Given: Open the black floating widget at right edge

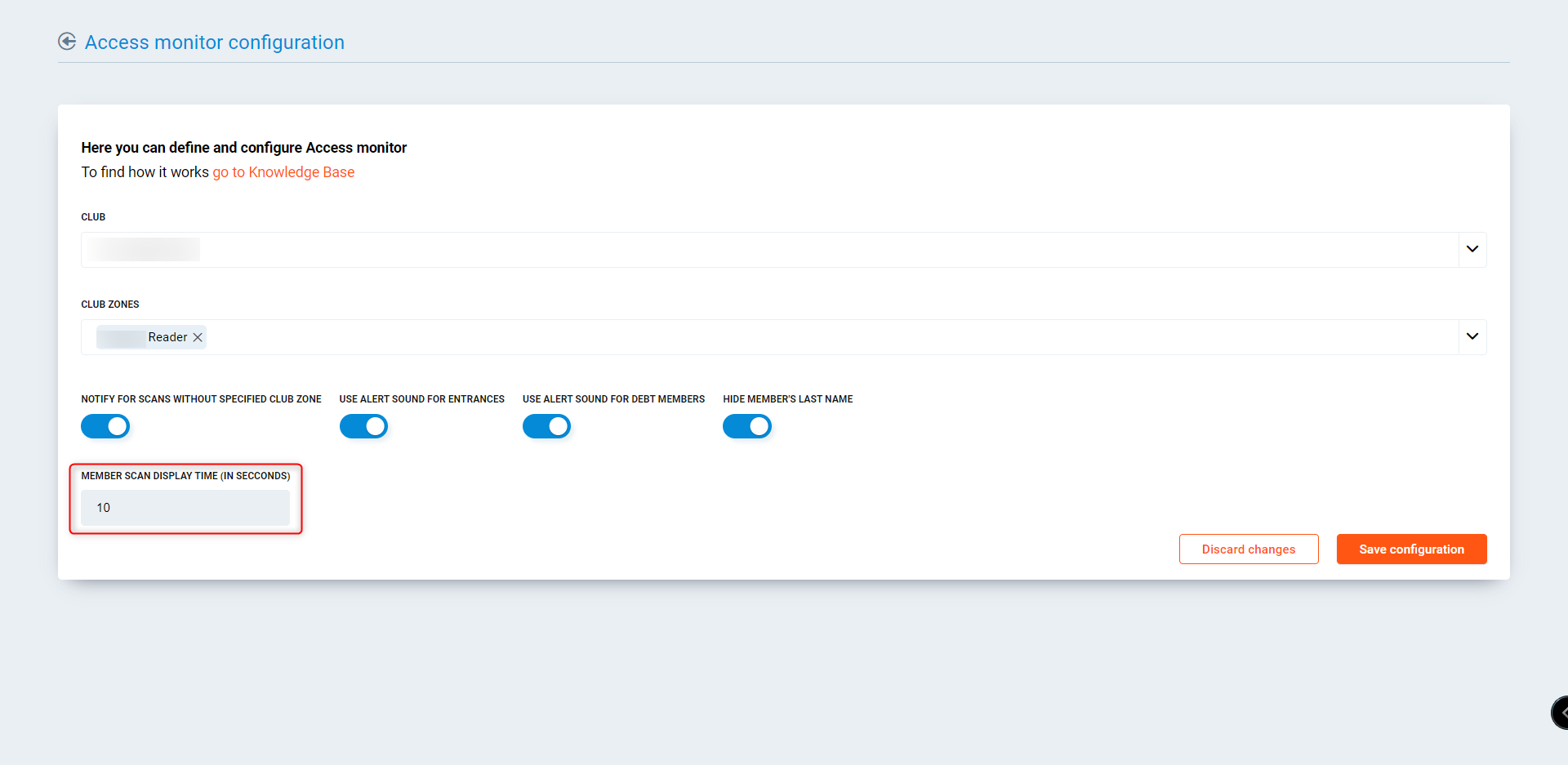Looking at the screenshot, I should (x=1560, y=712).
